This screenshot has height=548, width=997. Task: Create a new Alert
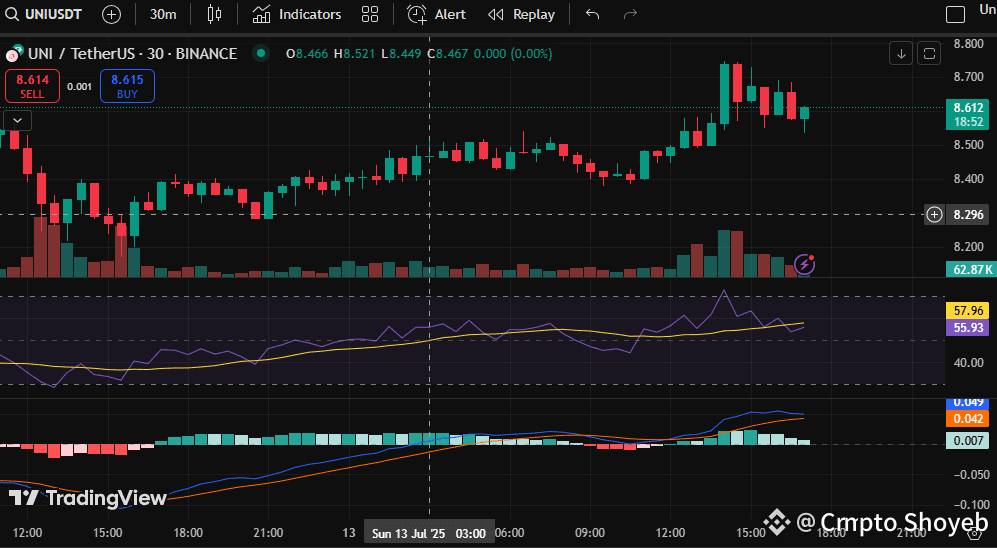pos(436,14)
